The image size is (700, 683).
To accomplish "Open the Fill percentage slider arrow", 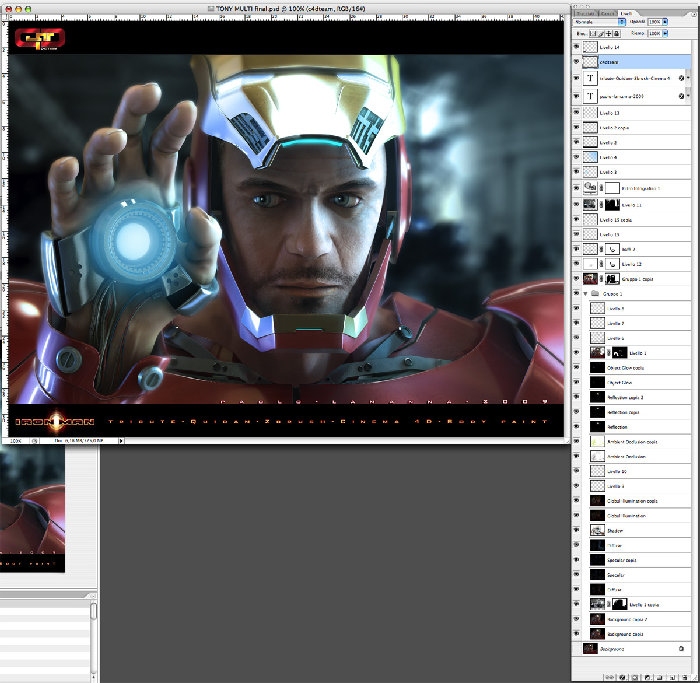I will [x=665, y=33].
